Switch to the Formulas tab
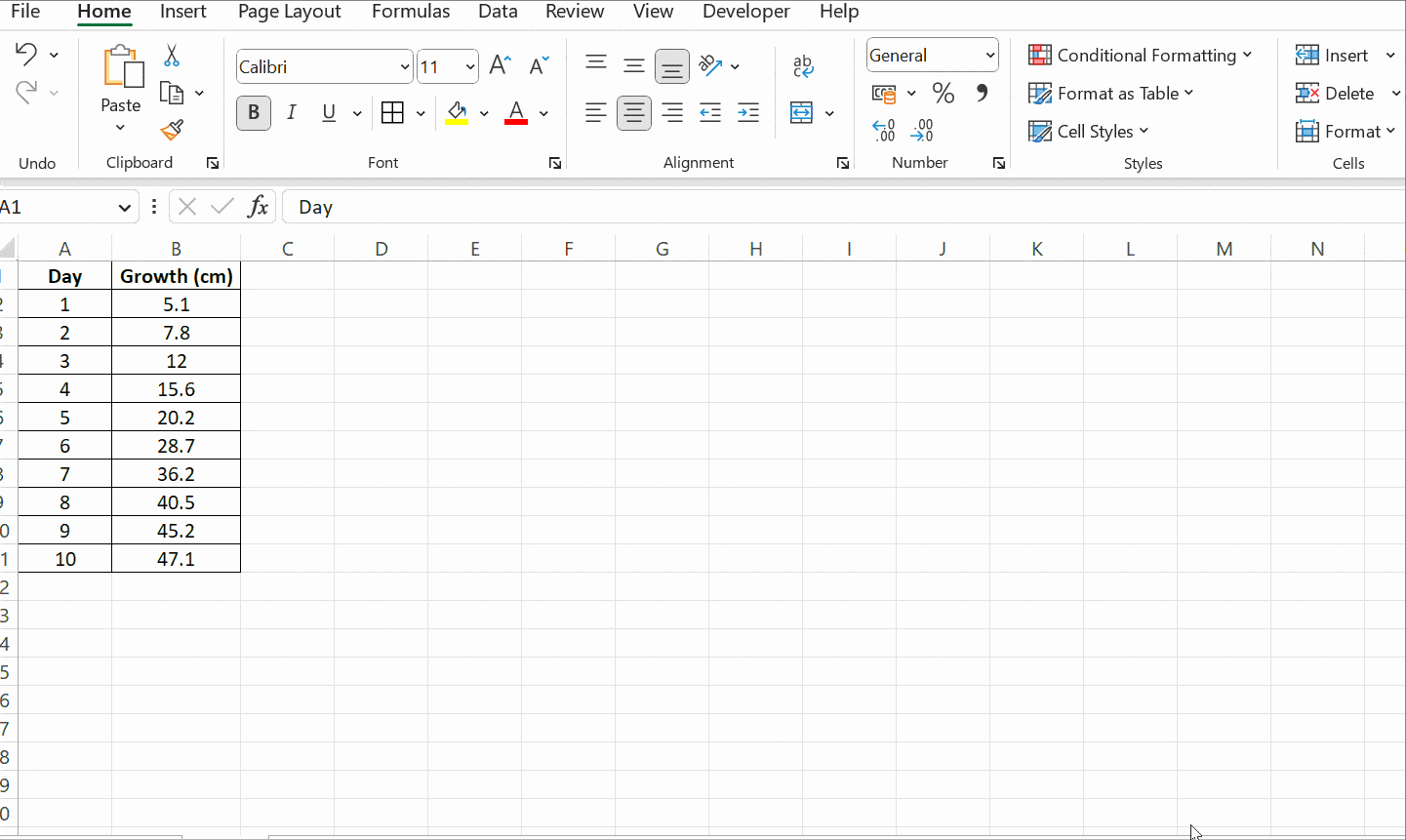The image size is (1406, 840). click(411, 12)
